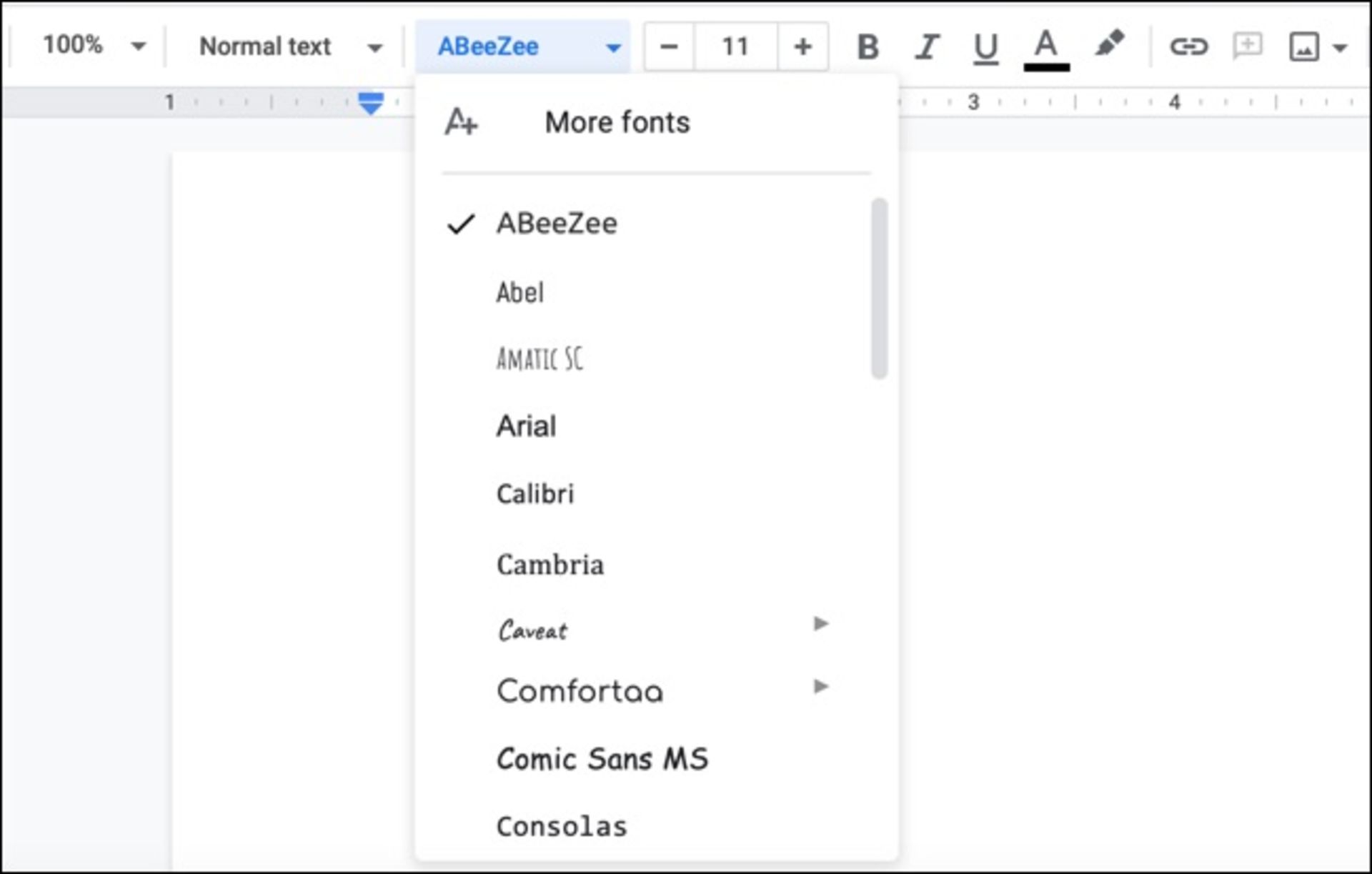Select Comic Sans MS font
The image size is (1372, 874).
(602, 759)
